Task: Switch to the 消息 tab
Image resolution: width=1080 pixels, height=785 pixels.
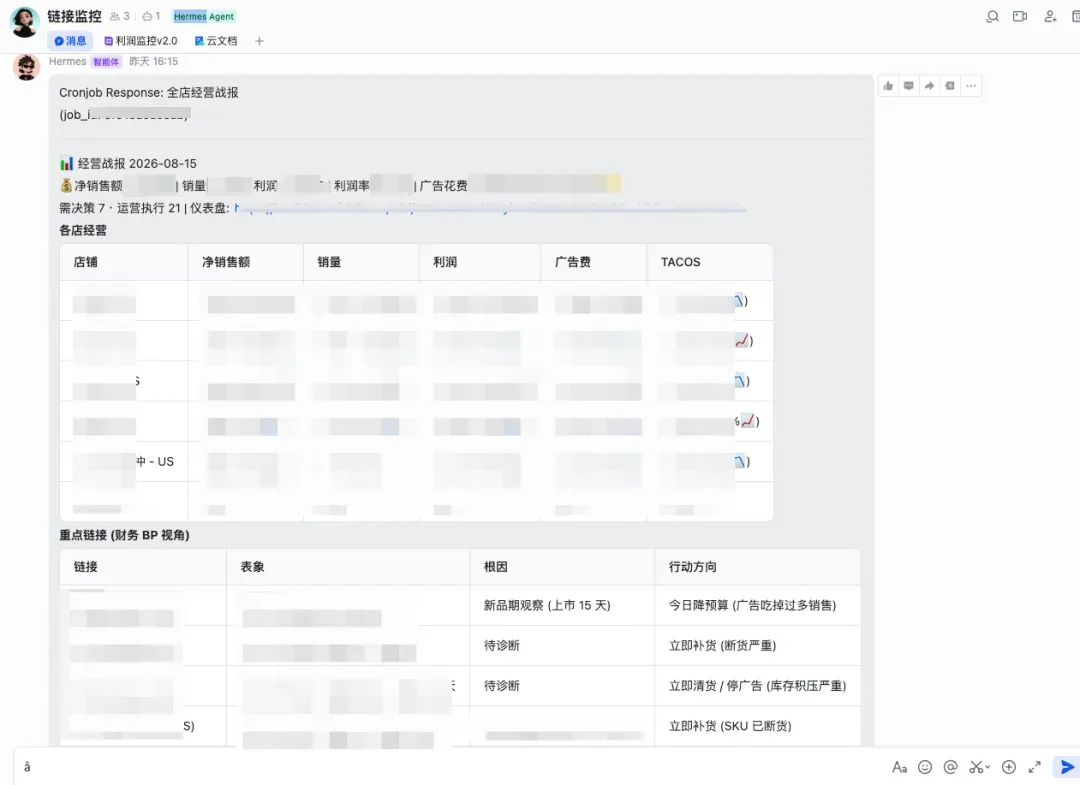Action: (70, 41)
